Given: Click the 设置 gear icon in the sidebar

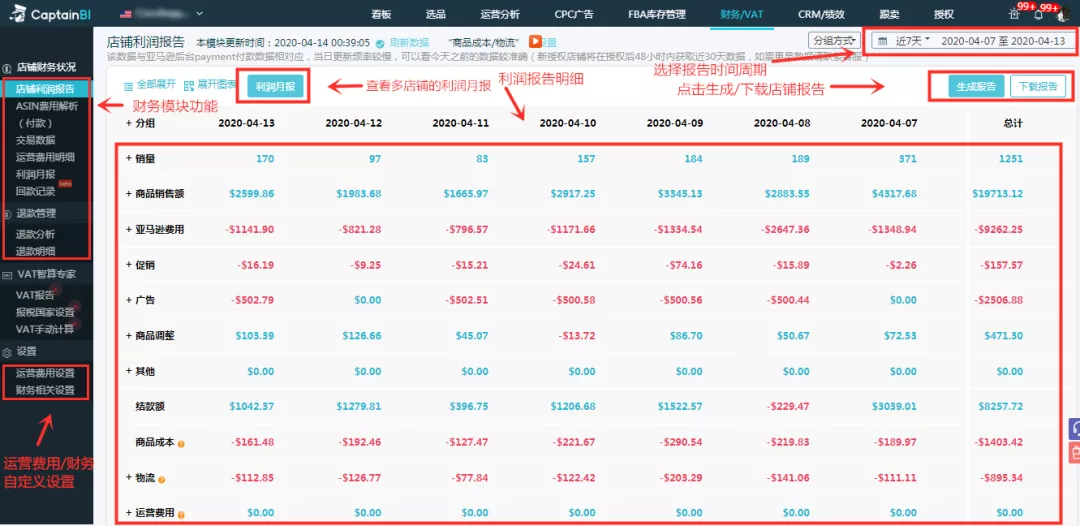Looking at the screenshot, I should coord(7,352).
